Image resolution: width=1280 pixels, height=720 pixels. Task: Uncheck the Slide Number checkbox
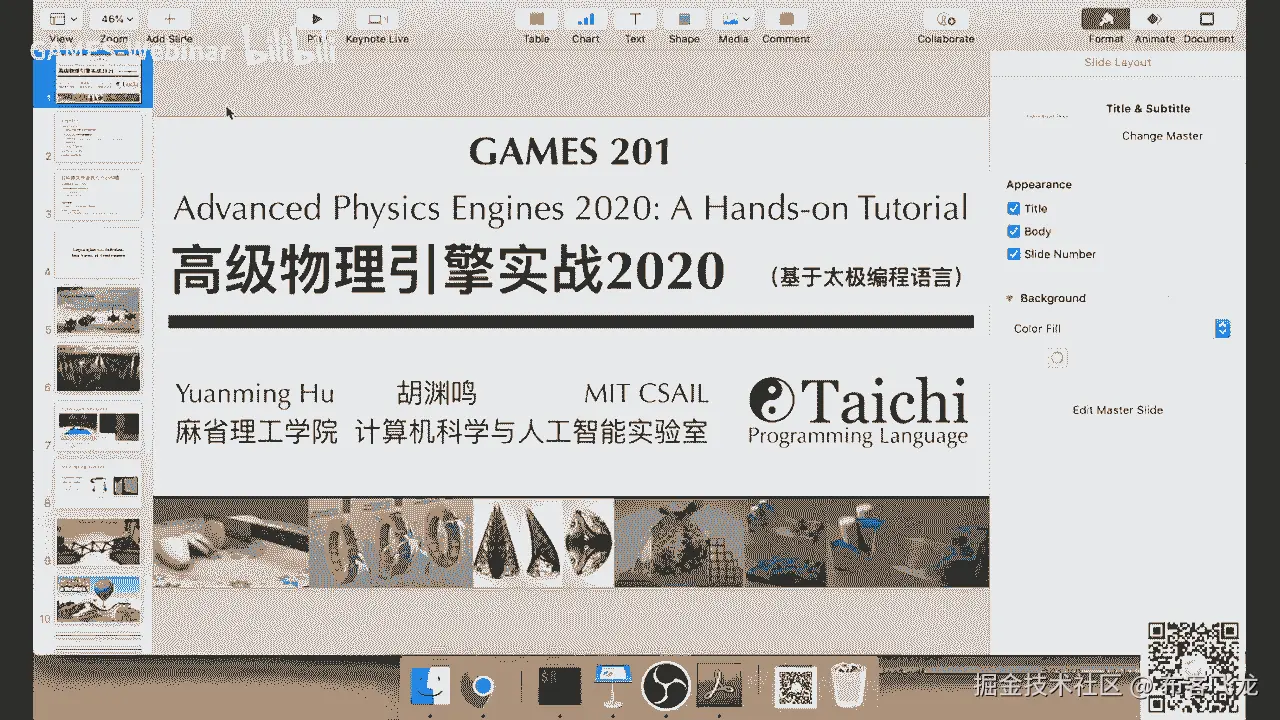pyautogui.click(x=1014, y=254)
